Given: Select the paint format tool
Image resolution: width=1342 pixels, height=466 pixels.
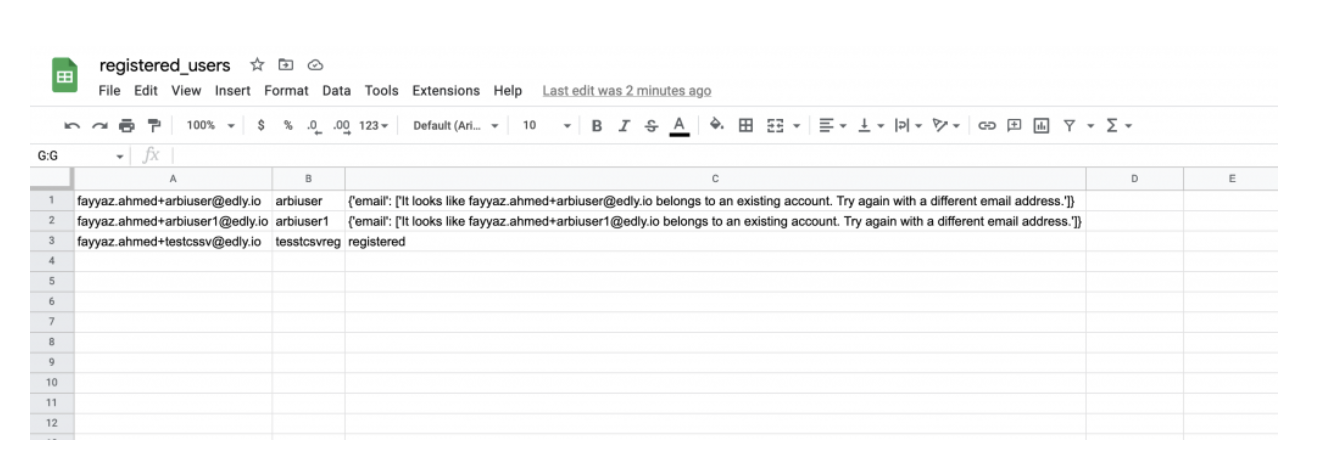Looking at the screenshot, I should [154, 126].
